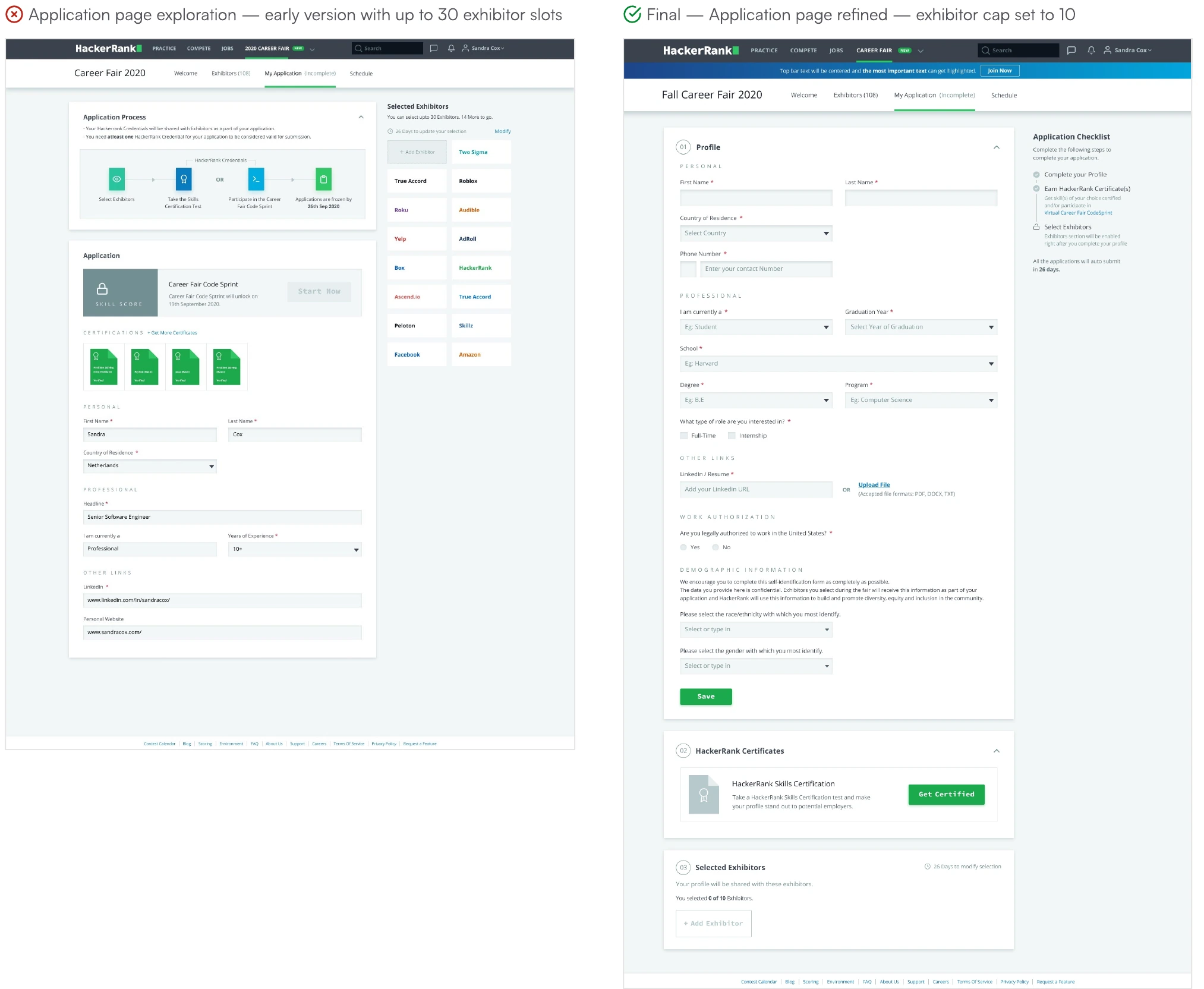The image size is (1204, 989).
Task: Click check icon next to Earn HackerRank Certificate(s)
Action: pyautogui.click(x=1036, y=188)
